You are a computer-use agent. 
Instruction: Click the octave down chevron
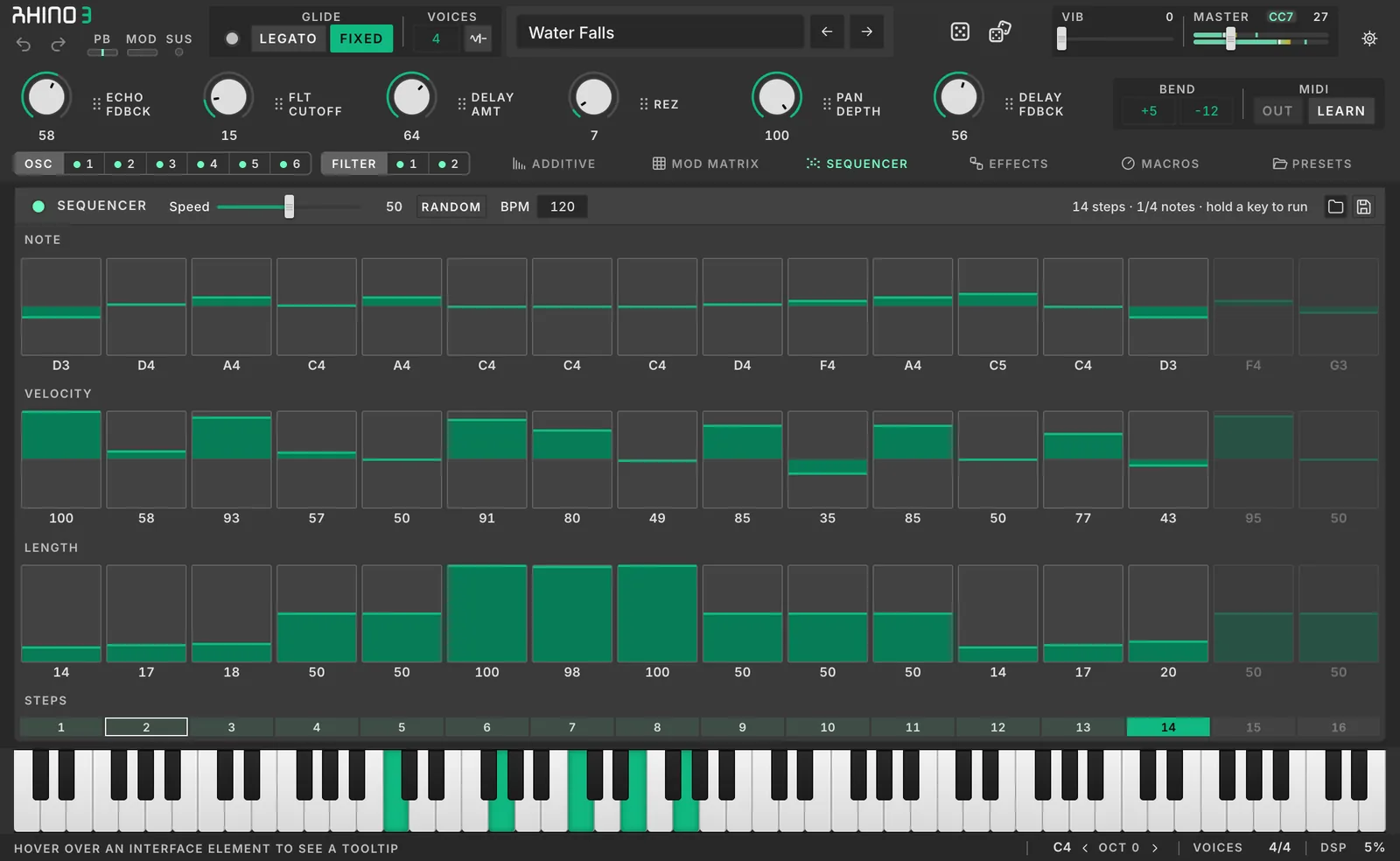point(1085,848)
